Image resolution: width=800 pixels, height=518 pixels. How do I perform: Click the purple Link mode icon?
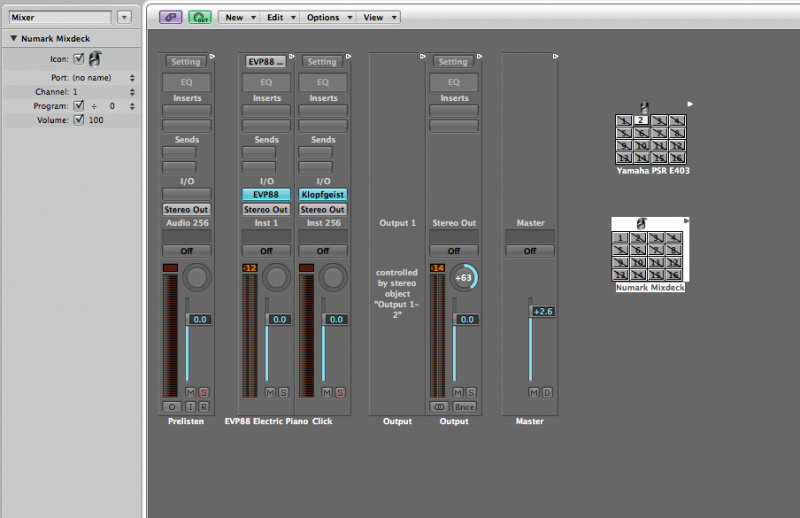171,17
